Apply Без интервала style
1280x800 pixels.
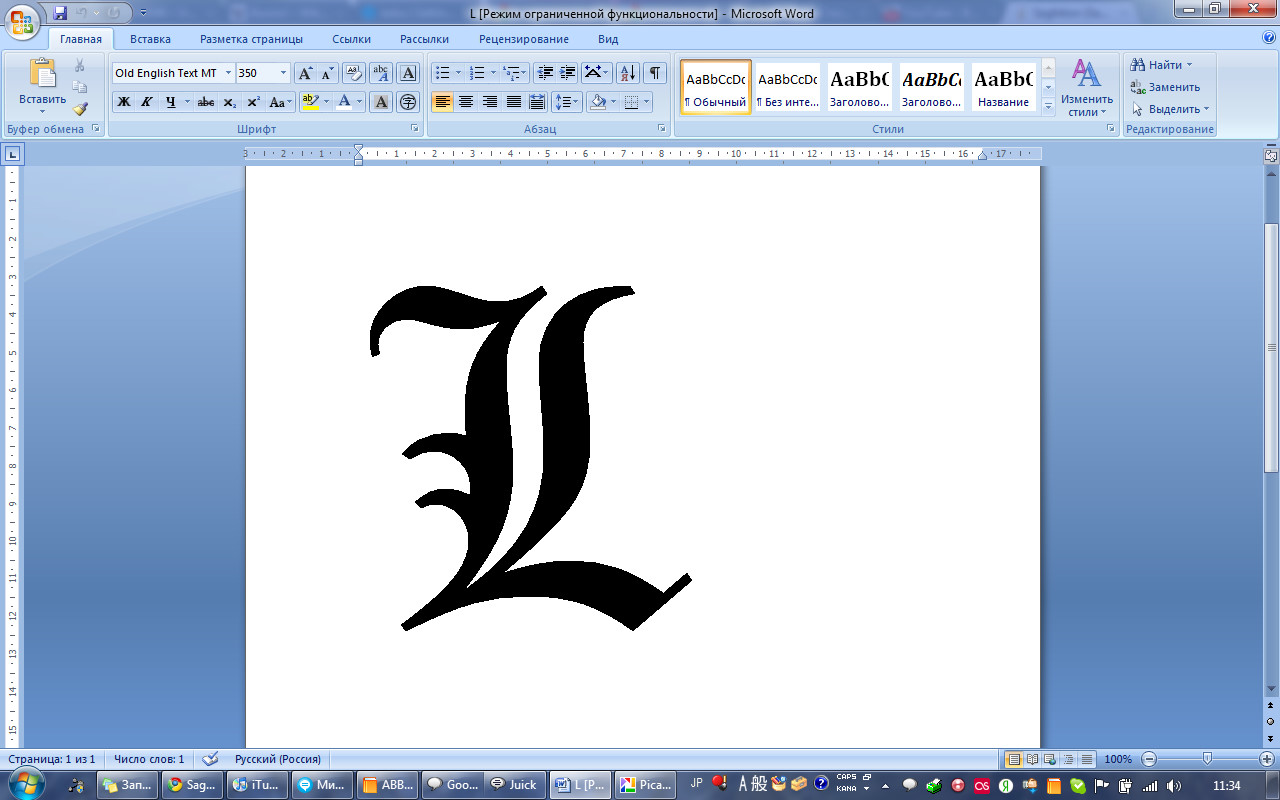click(x=787, y=87)
